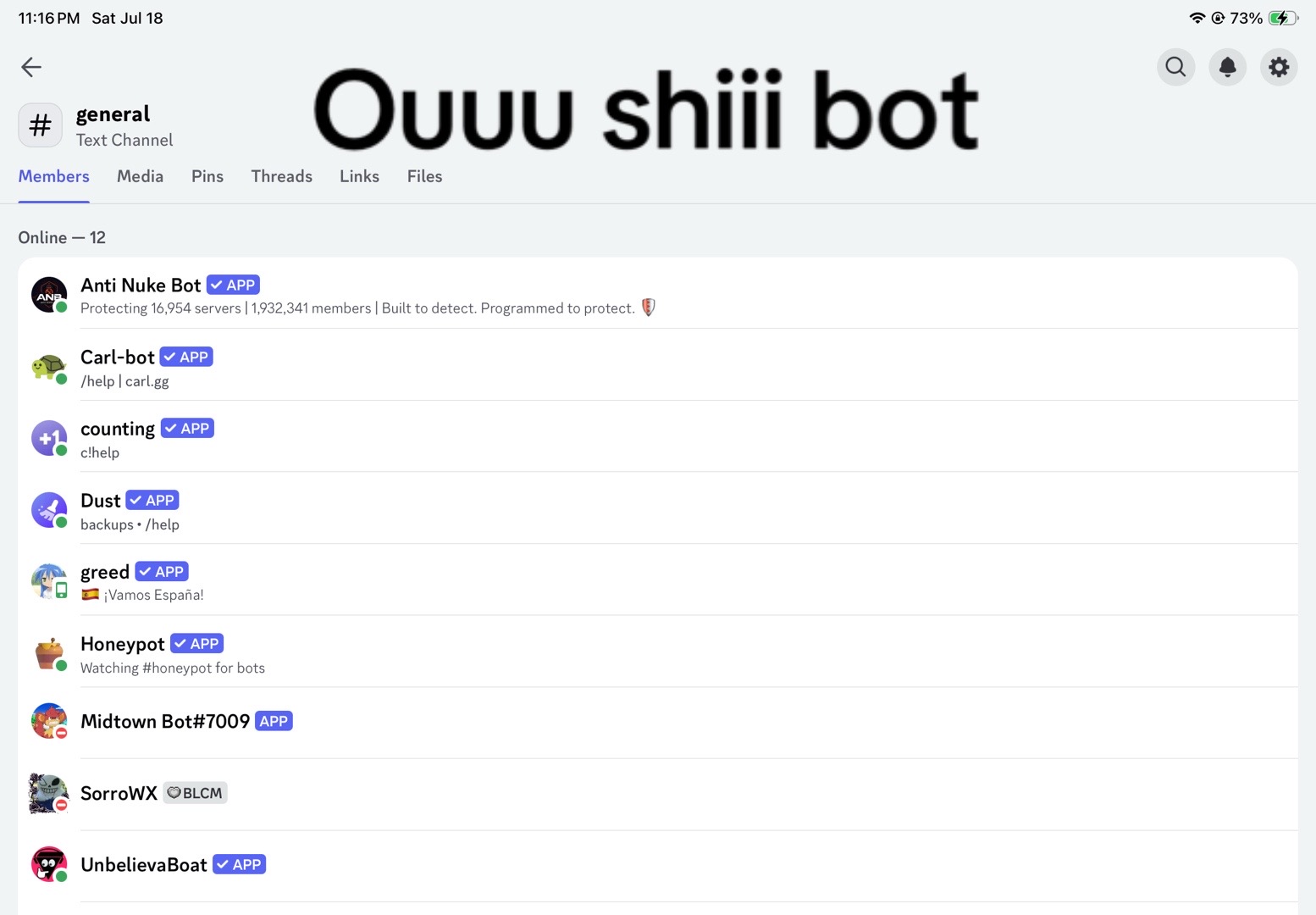The height and width of the screenshot is (915, 1316).
Task: Tap the battery indicator in status bar
Action: [x=1282, y=18]
